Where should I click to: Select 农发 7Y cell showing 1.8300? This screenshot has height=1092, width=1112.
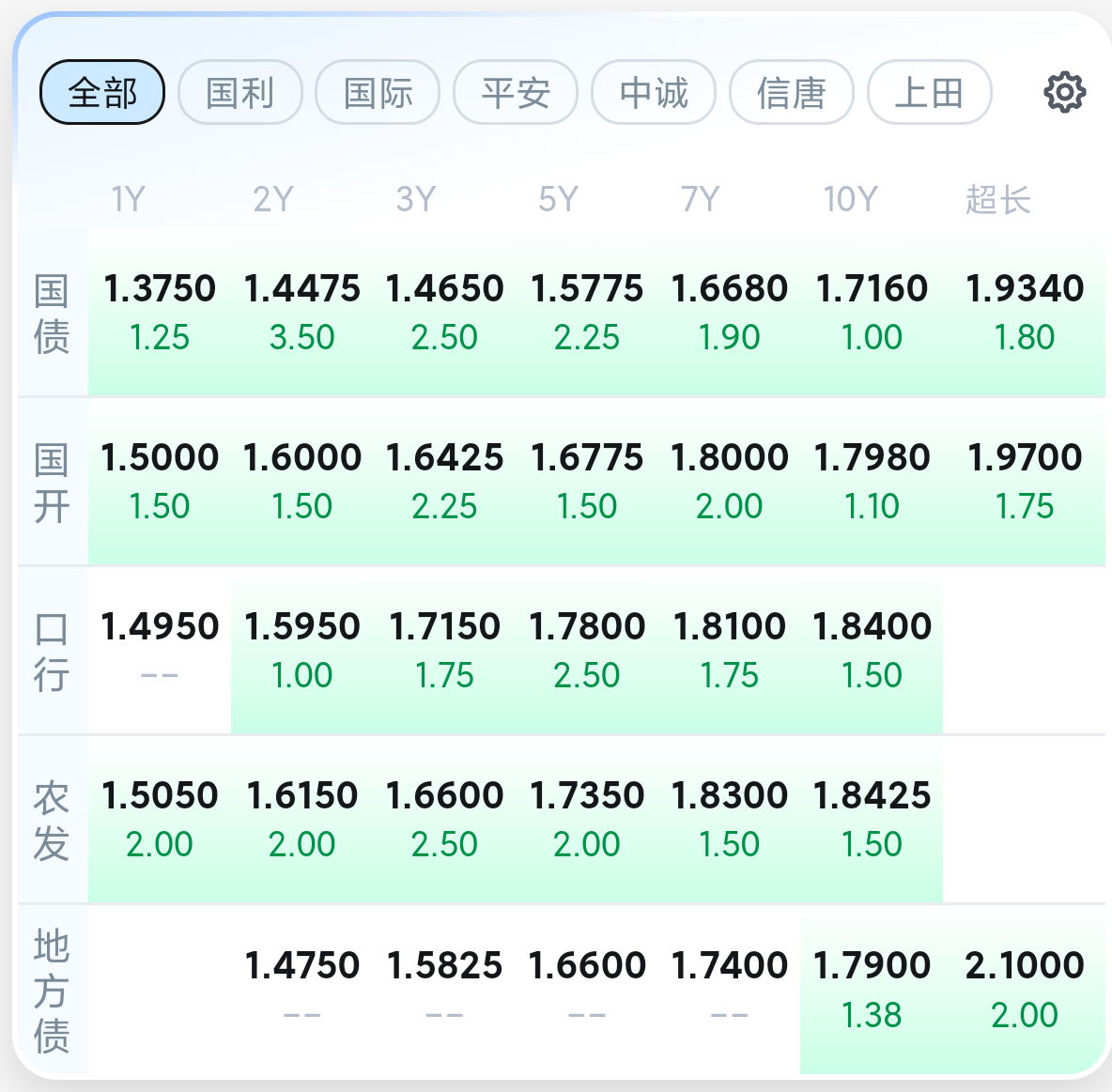(x=730, y=819)
